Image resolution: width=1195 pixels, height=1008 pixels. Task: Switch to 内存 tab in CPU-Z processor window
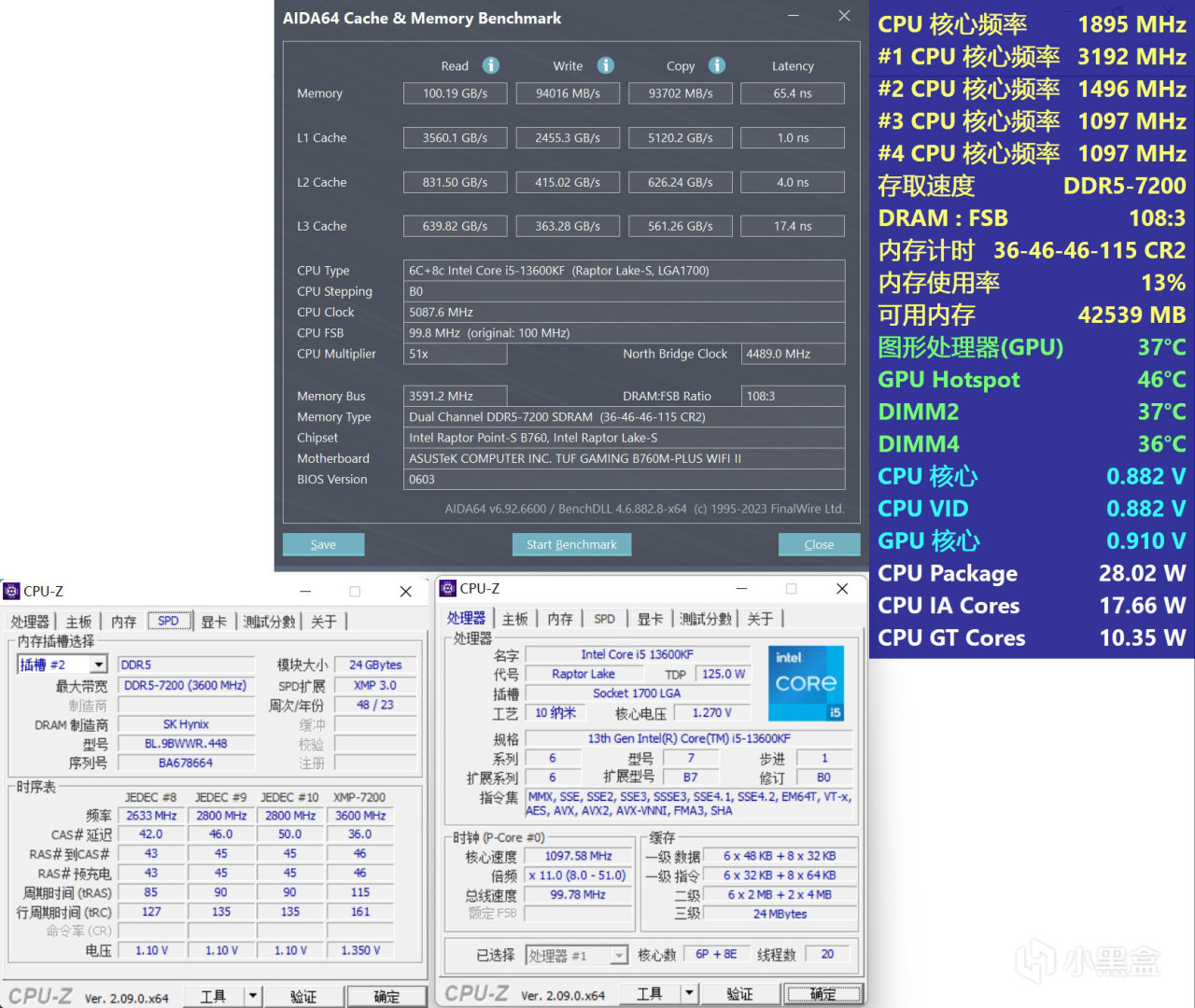click(560, 619)
